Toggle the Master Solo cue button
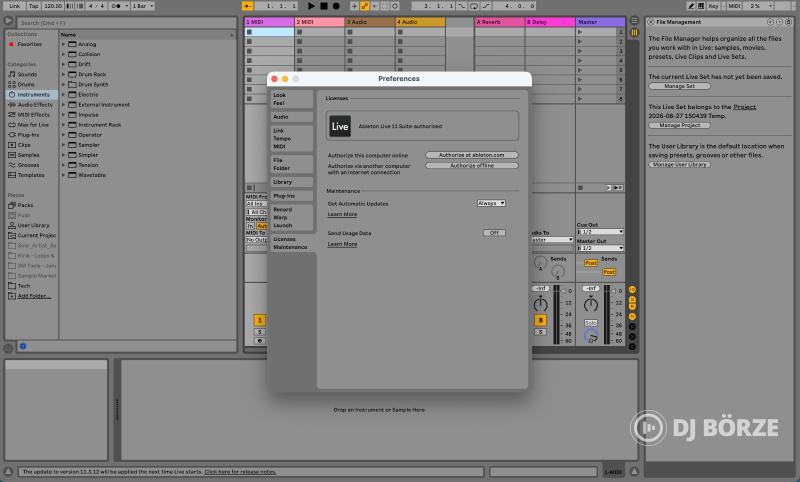800x482 pixels. click(x=591, y=323)
